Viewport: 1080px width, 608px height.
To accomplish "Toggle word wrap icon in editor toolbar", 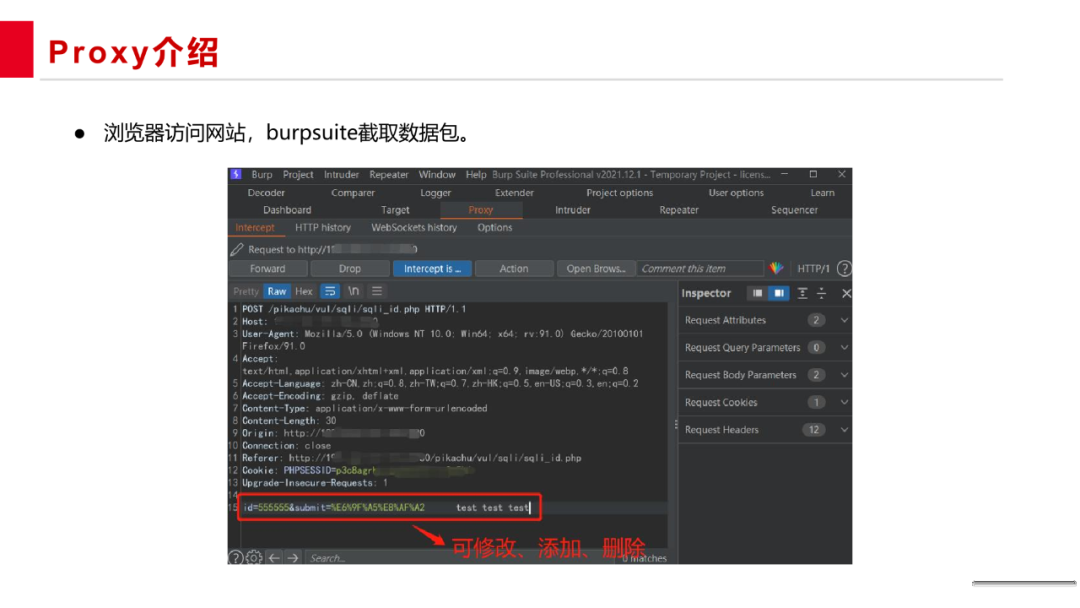I will [330, 291].
